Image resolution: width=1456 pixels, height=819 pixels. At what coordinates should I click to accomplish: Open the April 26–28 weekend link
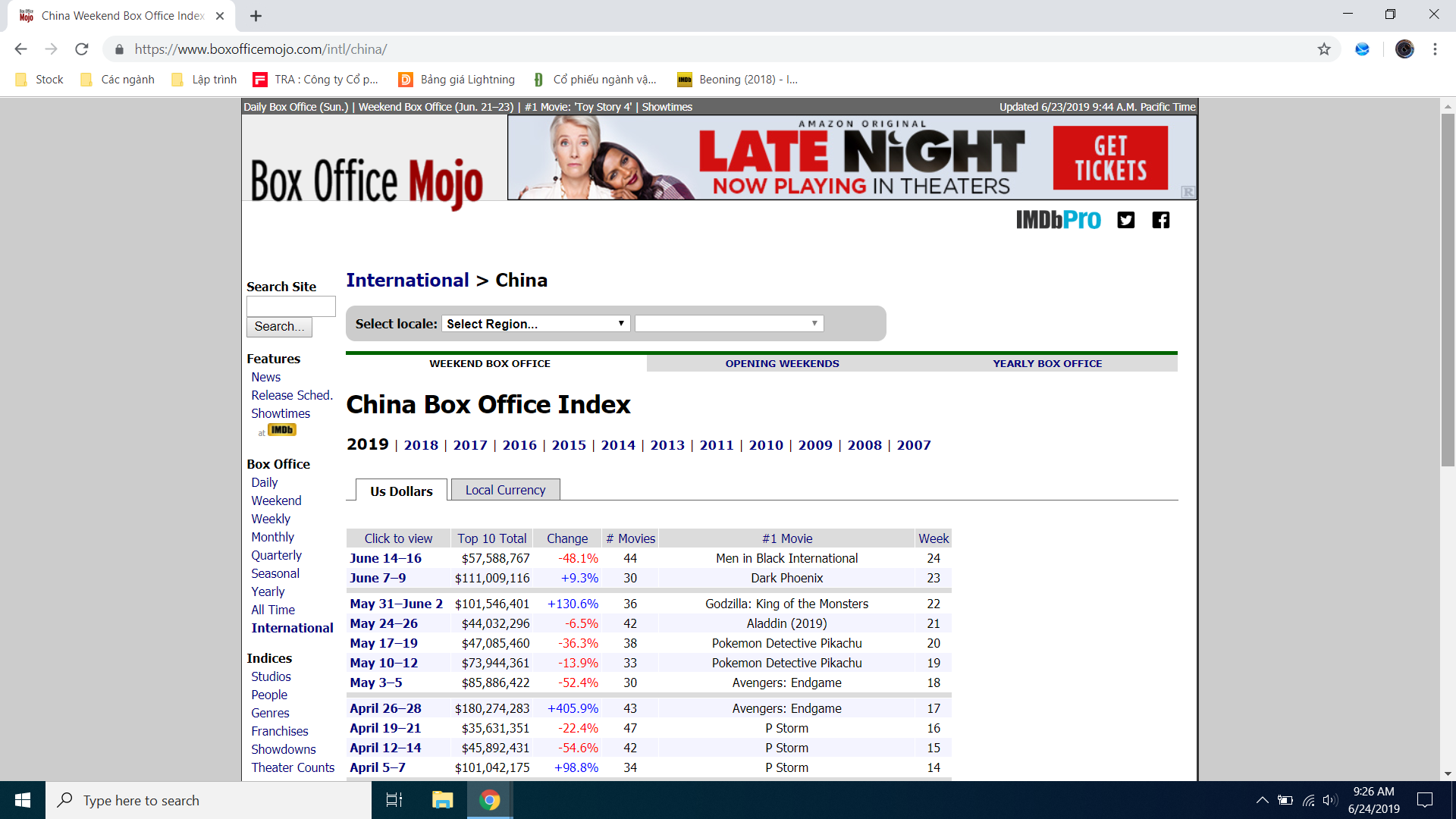pos(385,708)
